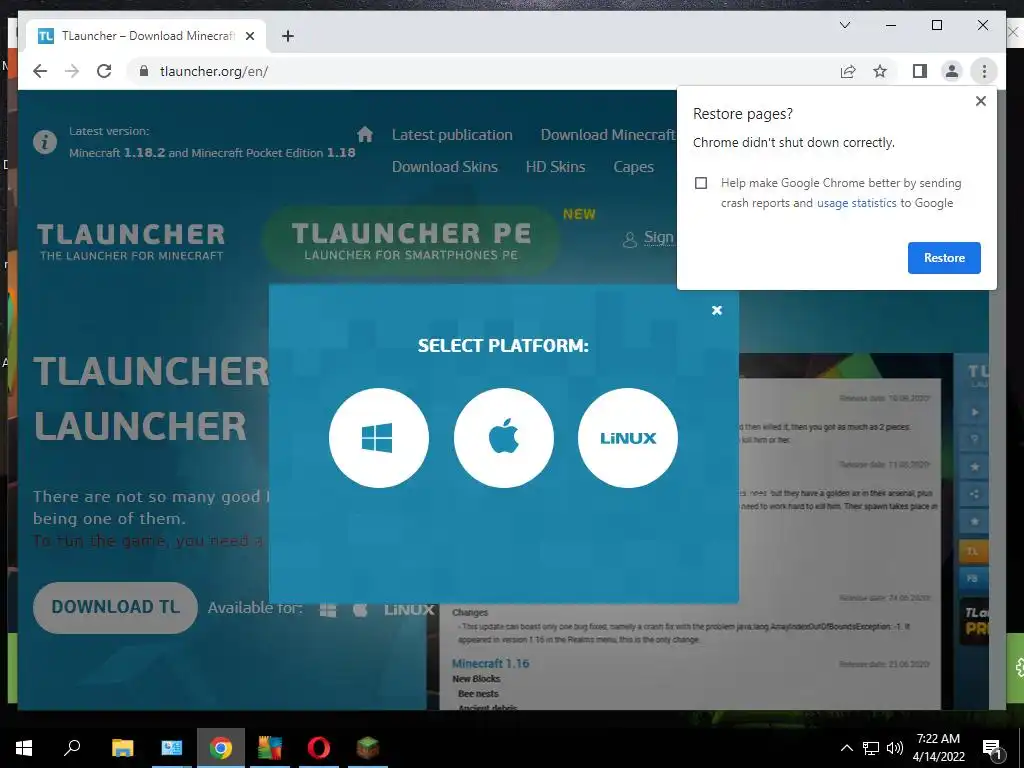Open the taskbar clock showing 7:22 AM

938,748
